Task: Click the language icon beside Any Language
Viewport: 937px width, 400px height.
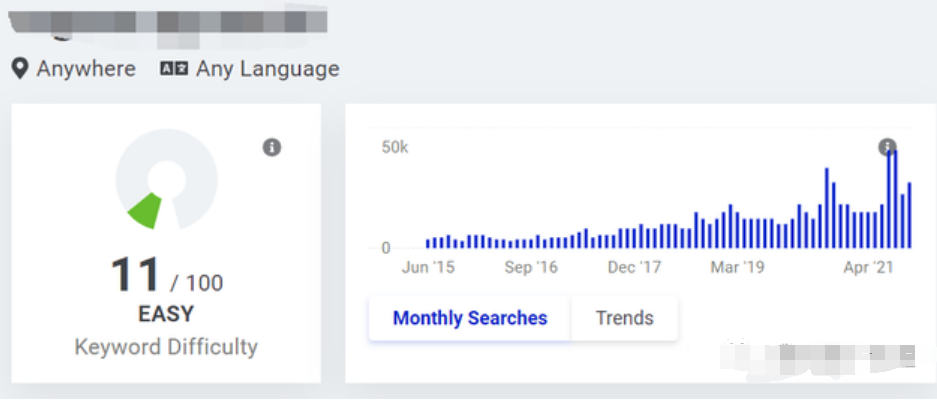Action: (x=174, y=69)
